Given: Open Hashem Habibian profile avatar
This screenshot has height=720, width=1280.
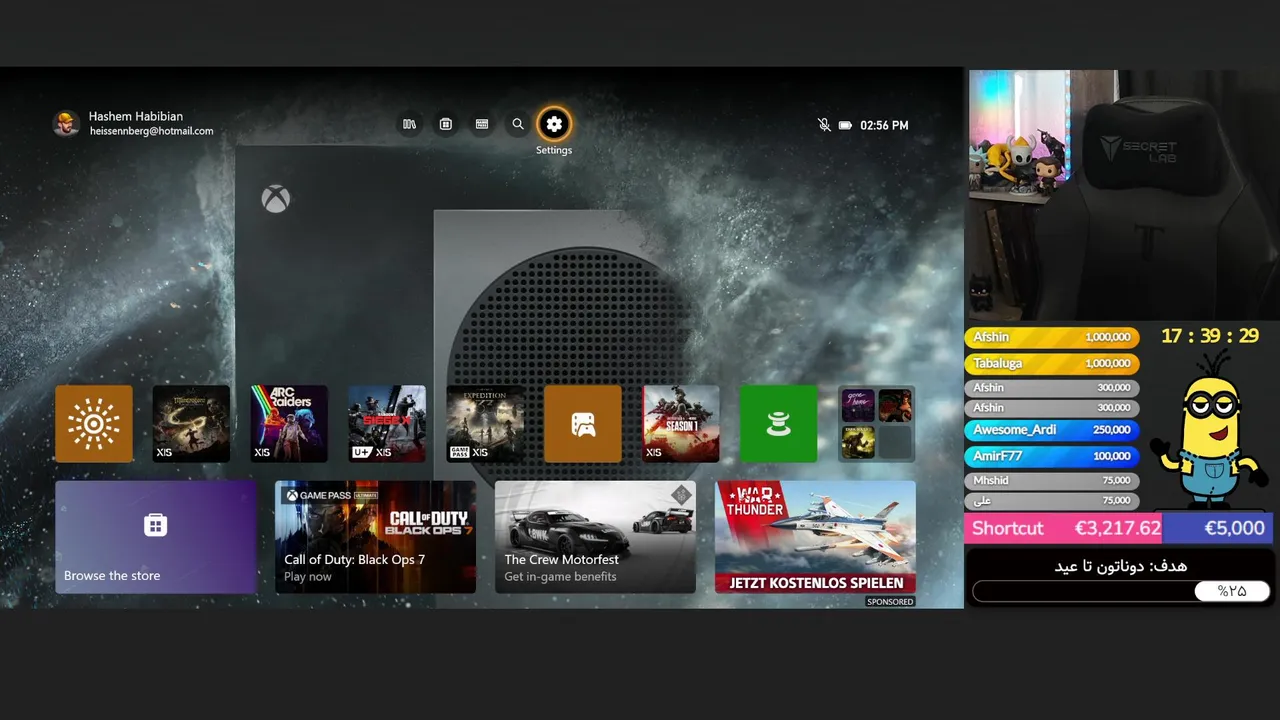Looking at the screenshot, I should [x=66, y=123].
